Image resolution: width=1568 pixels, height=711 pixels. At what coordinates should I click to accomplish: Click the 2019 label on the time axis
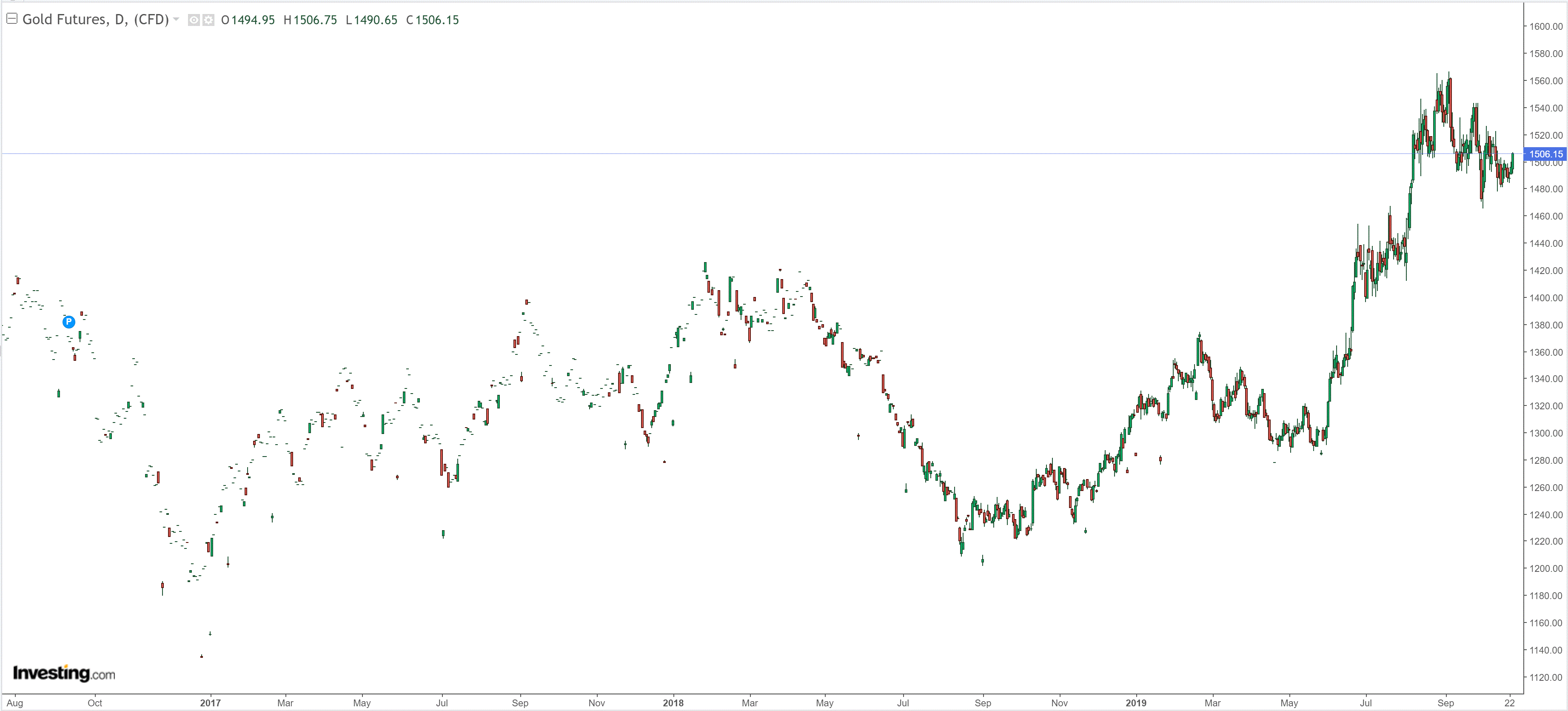[1135, 702]
